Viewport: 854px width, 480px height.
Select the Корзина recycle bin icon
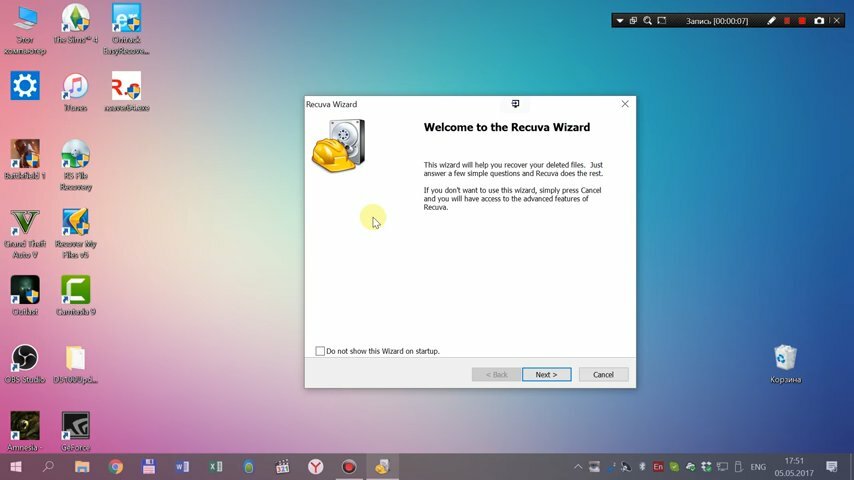point(785,364)
